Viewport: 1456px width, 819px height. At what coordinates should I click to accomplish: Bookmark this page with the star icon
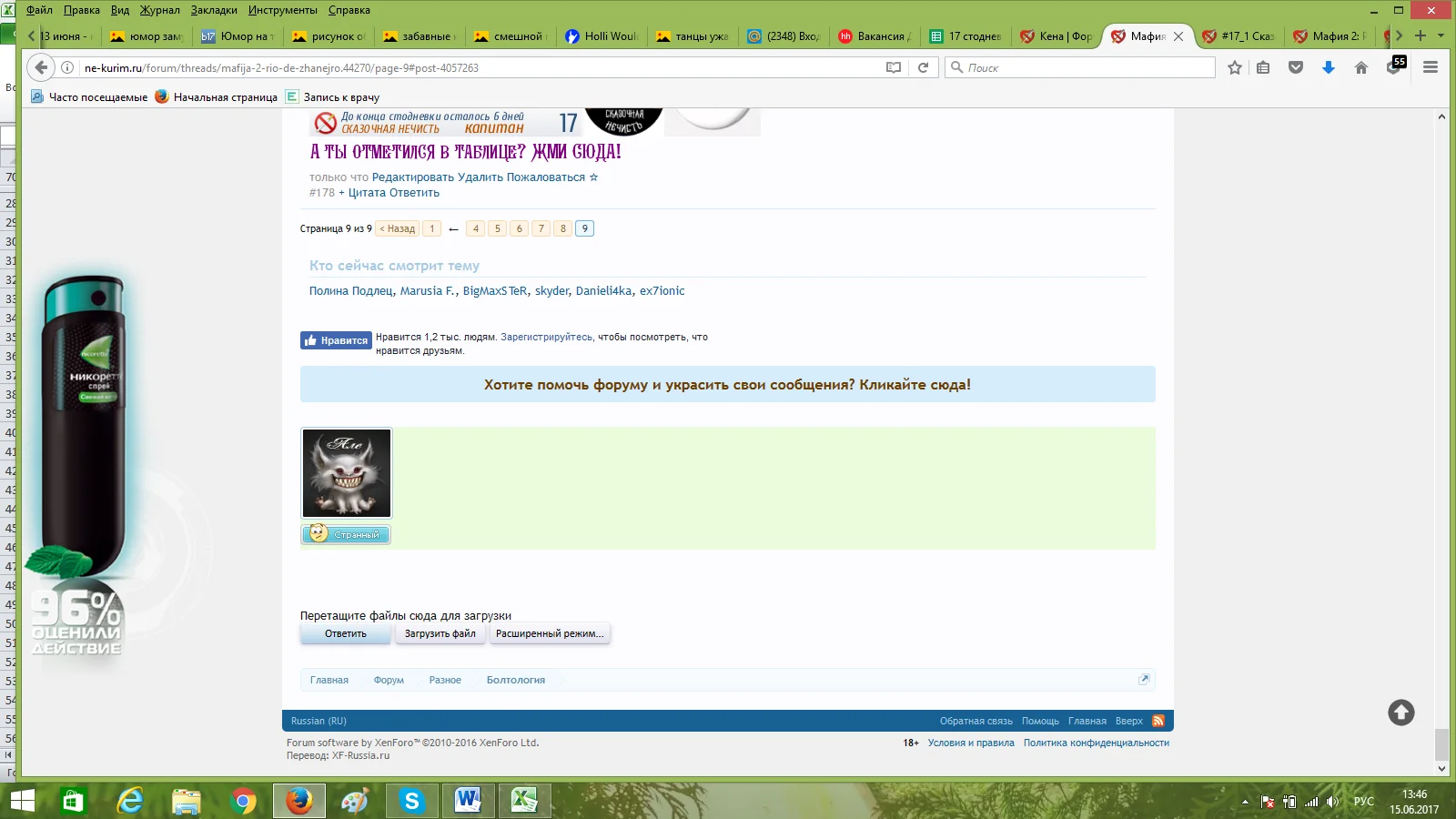coord(1235,67)
